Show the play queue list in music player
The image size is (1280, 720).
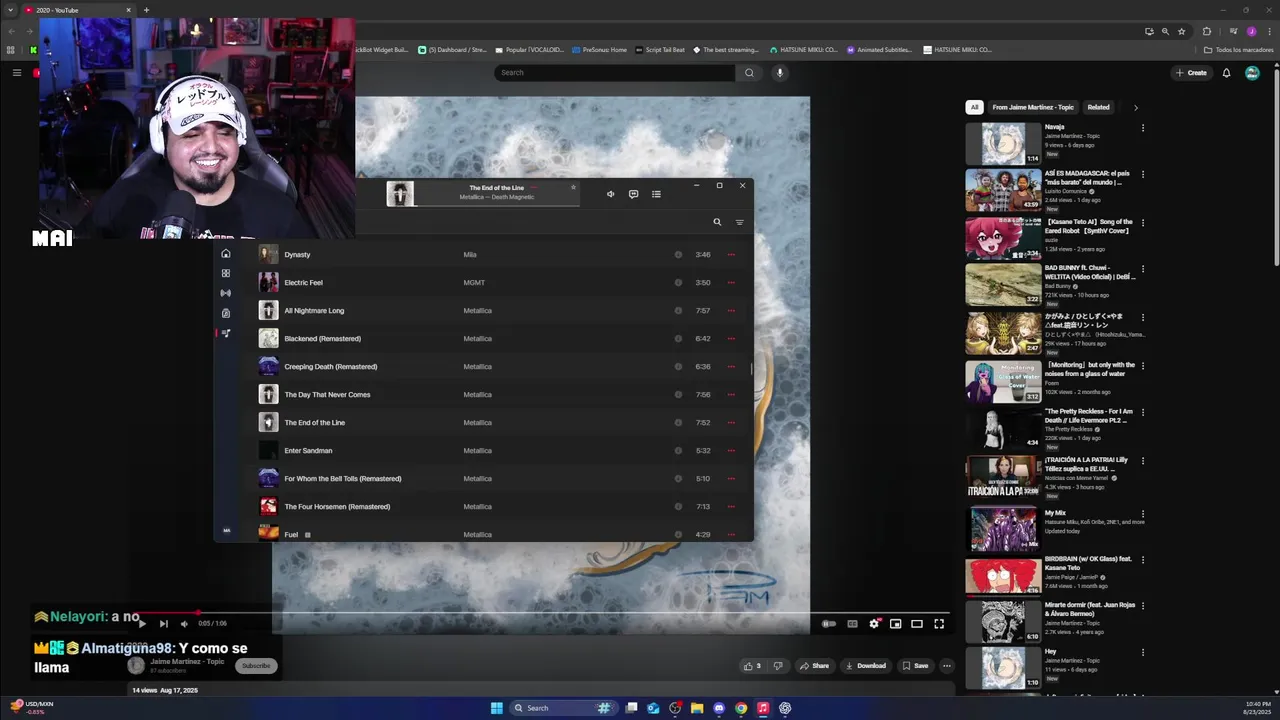coord(656,194)
